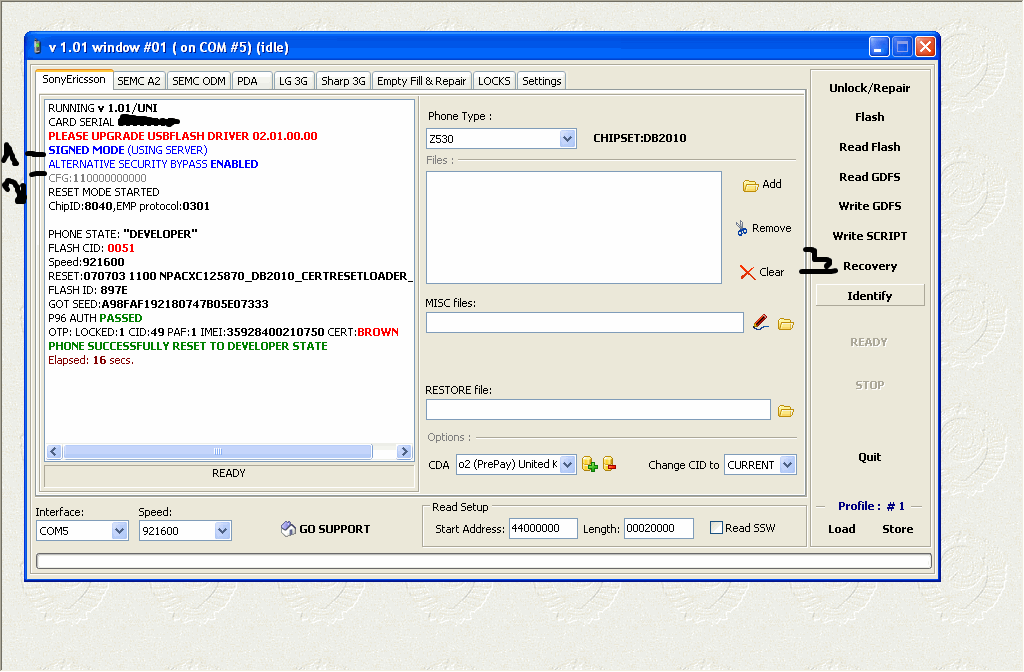The height and width of the screenshot is (672, 1024).
Task: Open the Empty Fill & Repair tab
Action: tap(421, 81)
